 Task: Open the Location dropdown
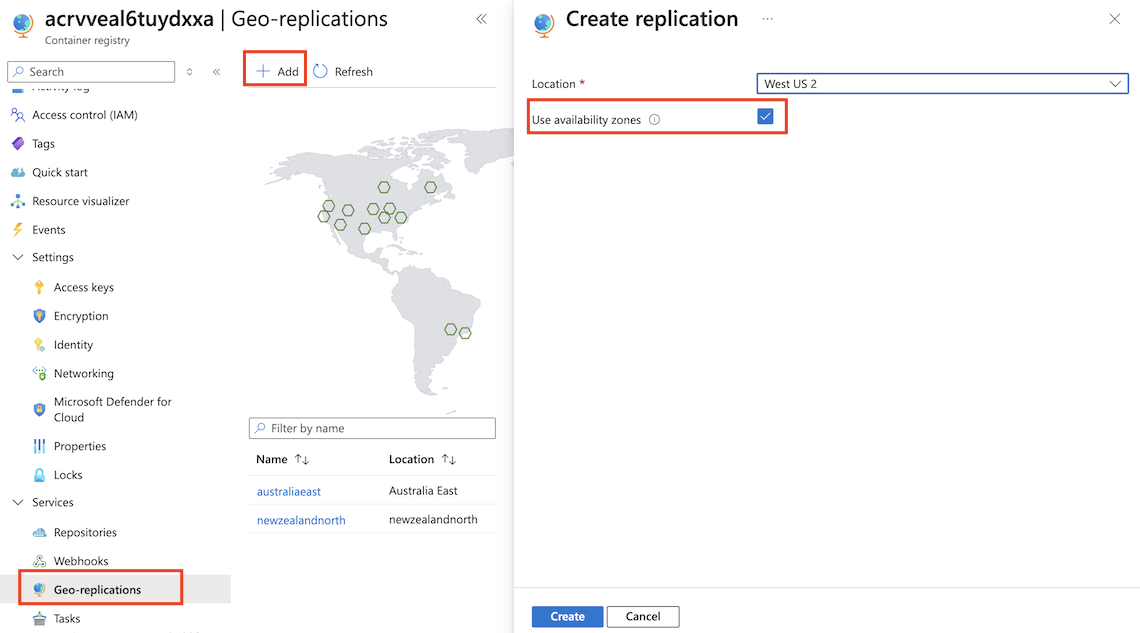(x=942, y=84)
